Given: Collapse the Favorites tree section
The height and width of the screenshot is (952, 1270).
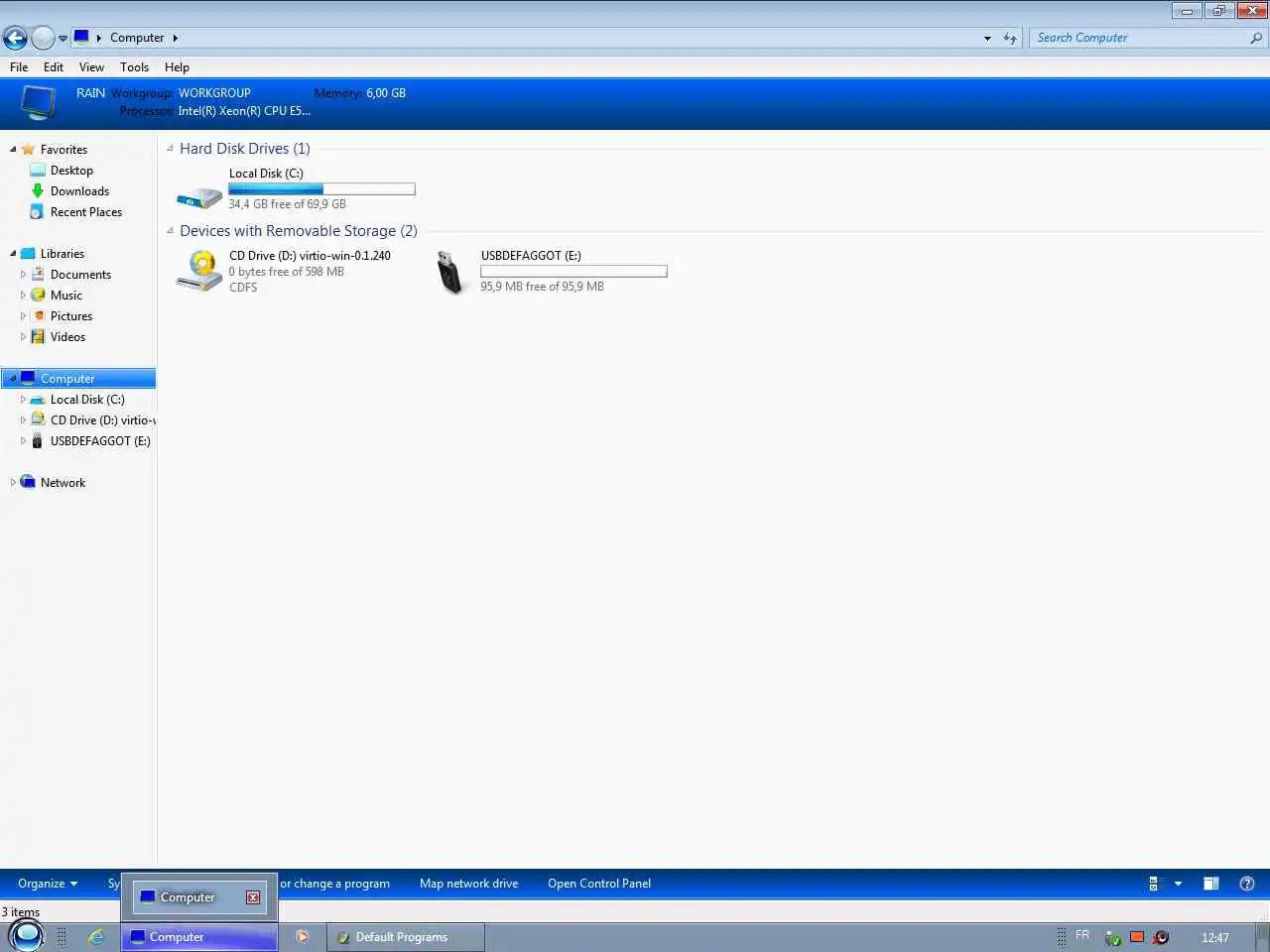Looking at the screenshot, I should click(x=13, y=150).
